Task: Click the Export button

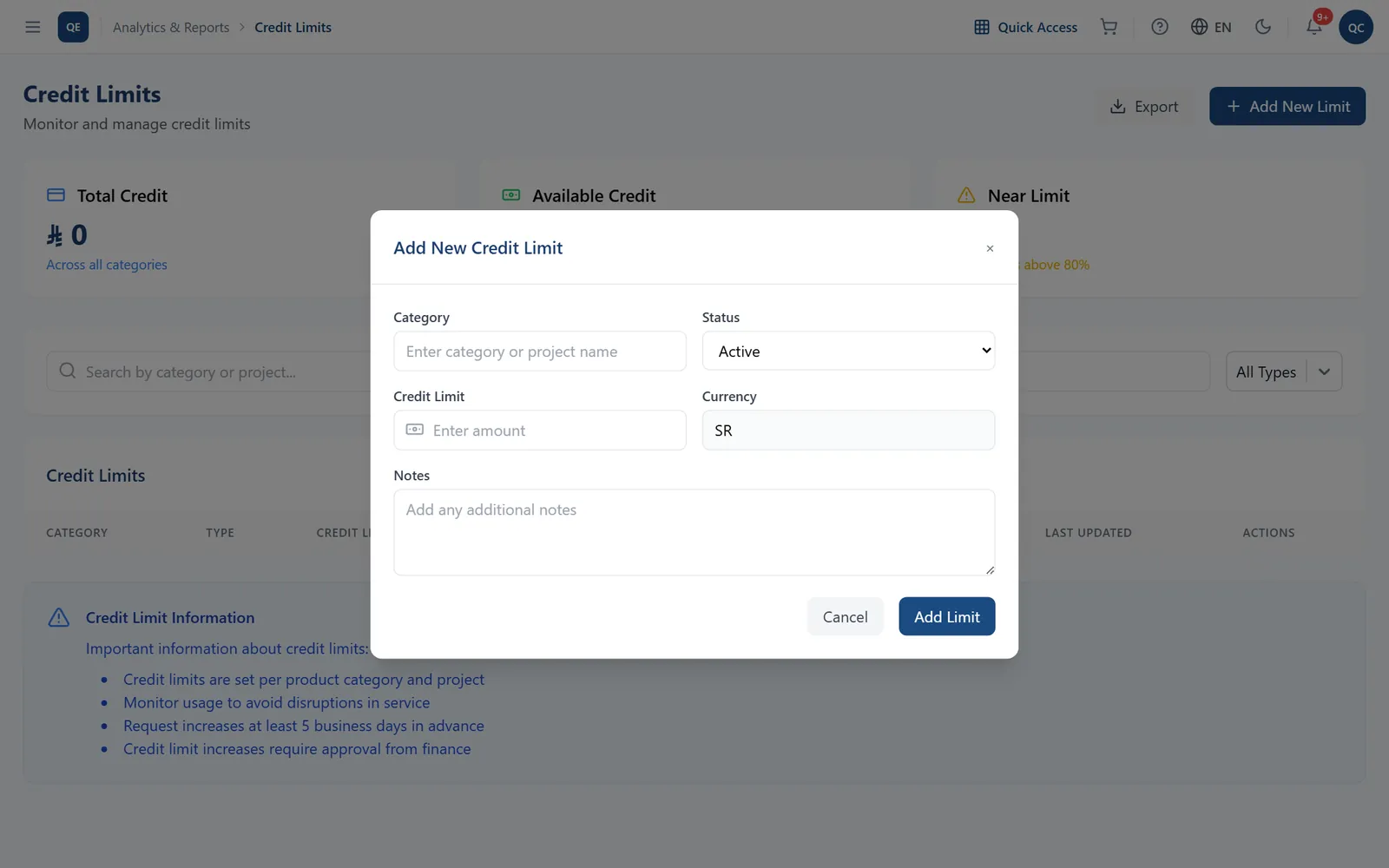Action: 1144,106
